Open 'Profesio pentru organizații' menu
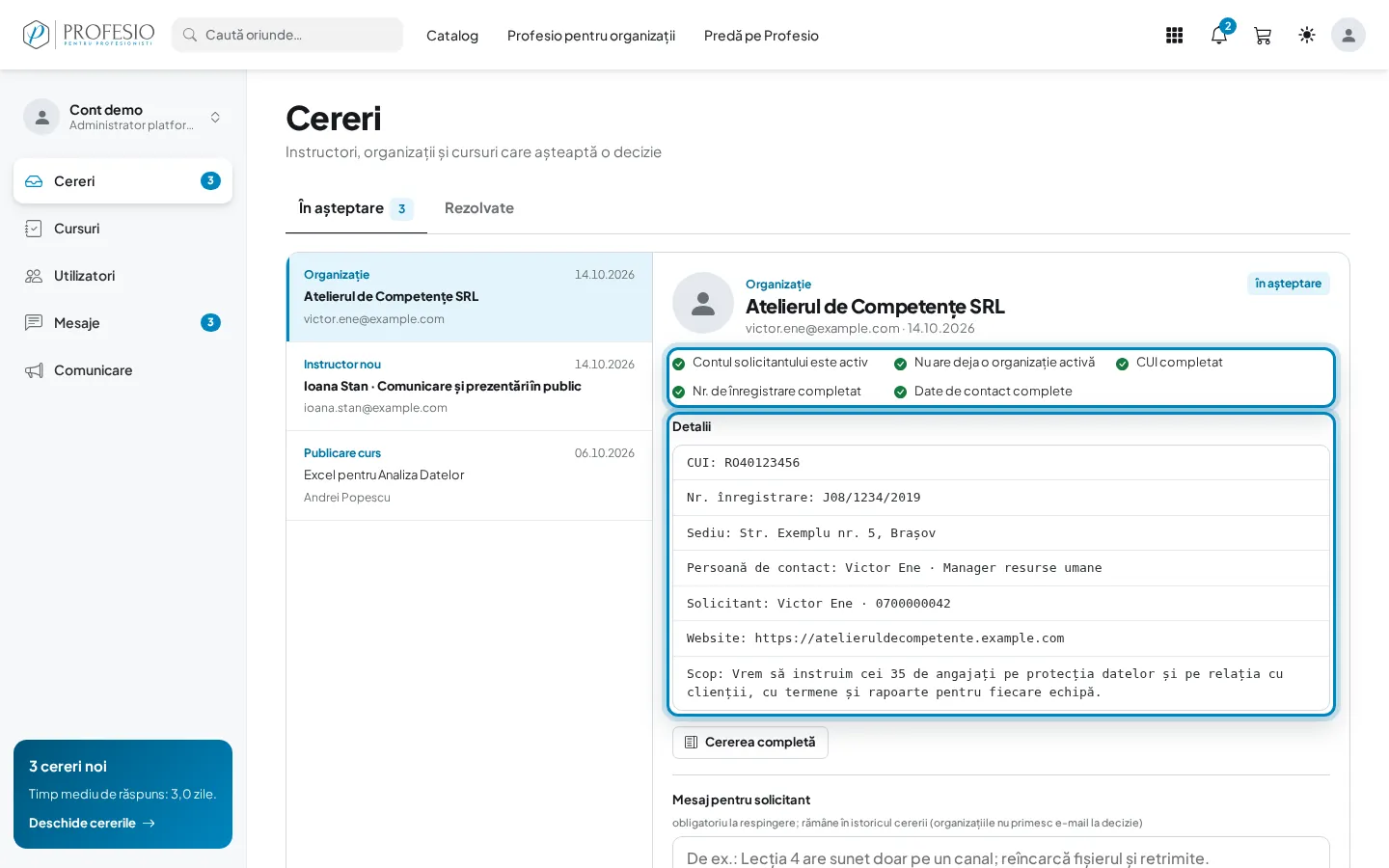This screenshot has height=868, width=1389. (x=591, y=36)
